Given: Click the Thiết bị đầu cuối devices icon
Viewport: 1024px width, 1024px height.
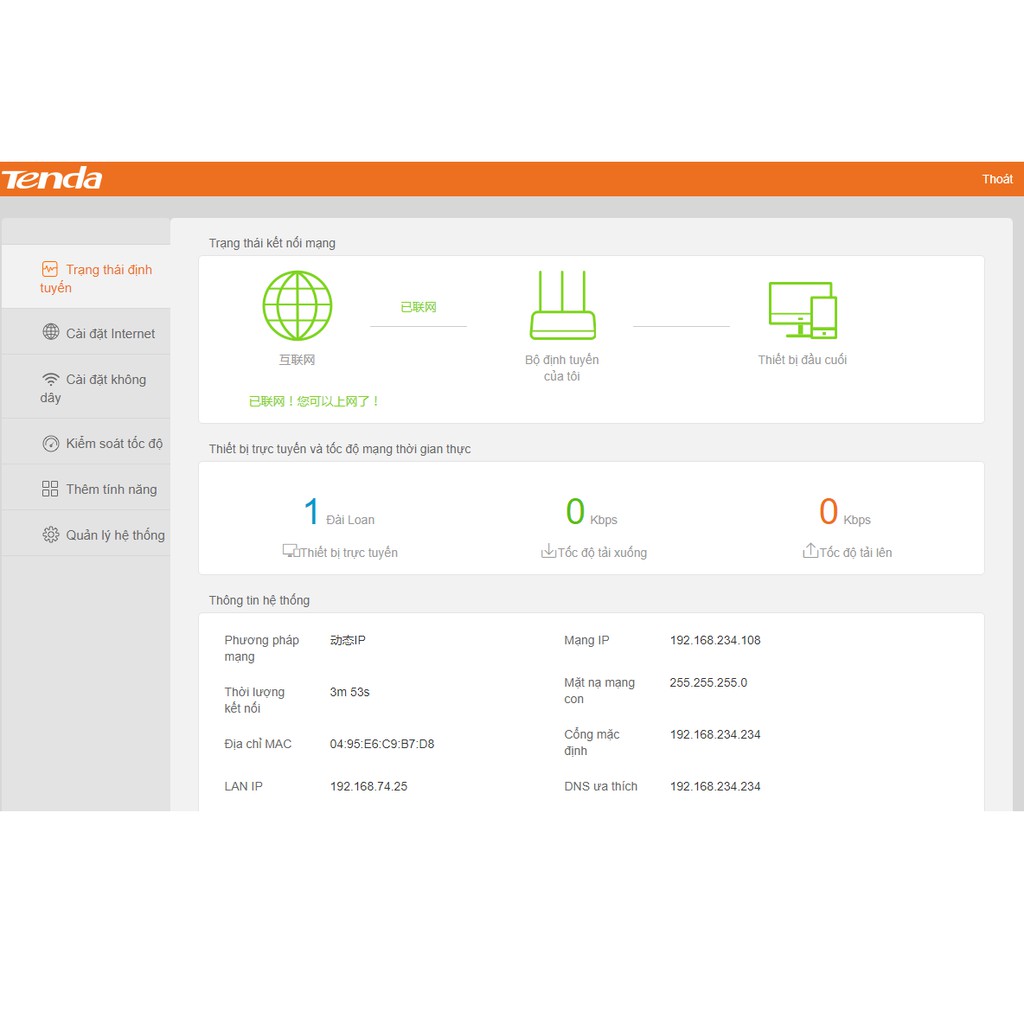Looking at the screenshot, I should point(802,310).
